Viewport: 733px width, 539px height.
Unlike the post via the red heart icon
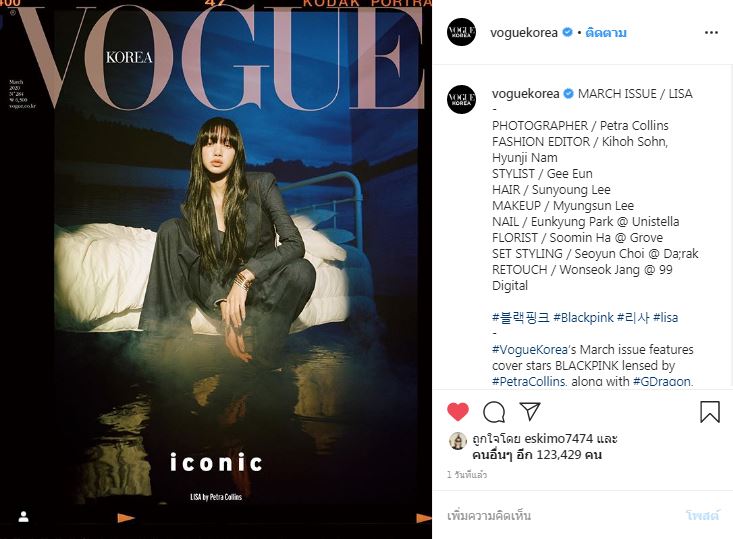click(458, 412)
